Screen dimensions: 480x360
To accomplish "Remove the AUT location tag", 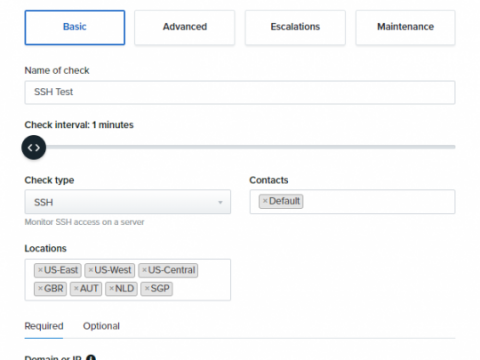I will click(76, 288).
